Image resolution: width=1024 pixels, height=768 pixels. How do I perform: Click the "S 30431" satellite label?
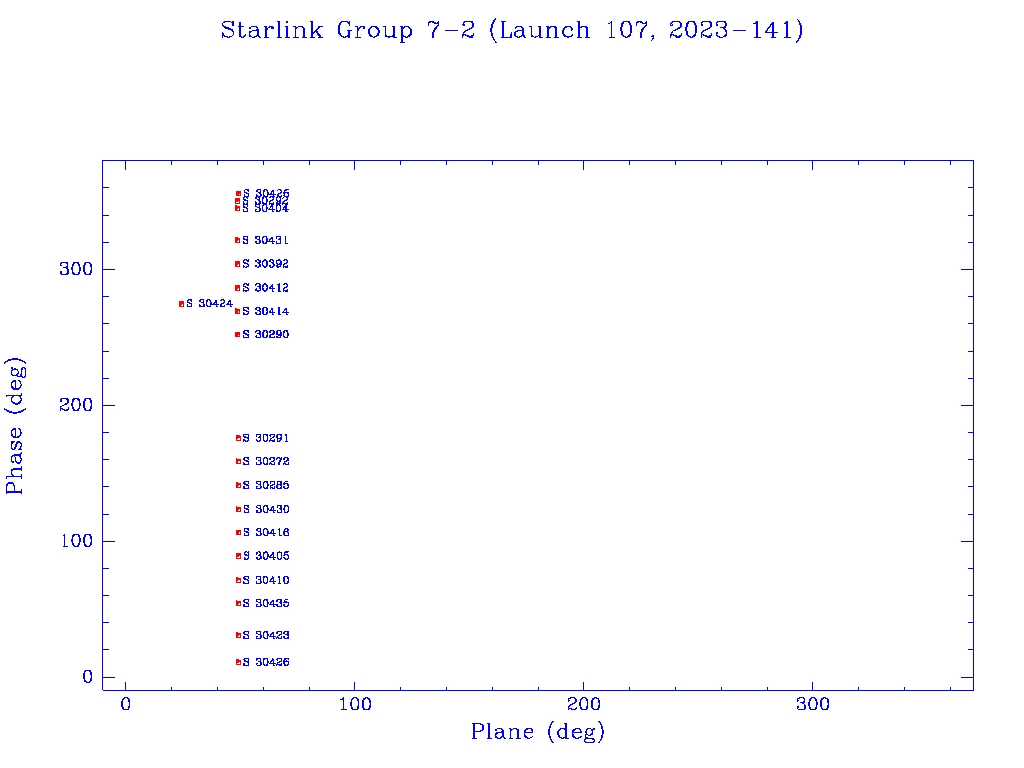(265, 240)
